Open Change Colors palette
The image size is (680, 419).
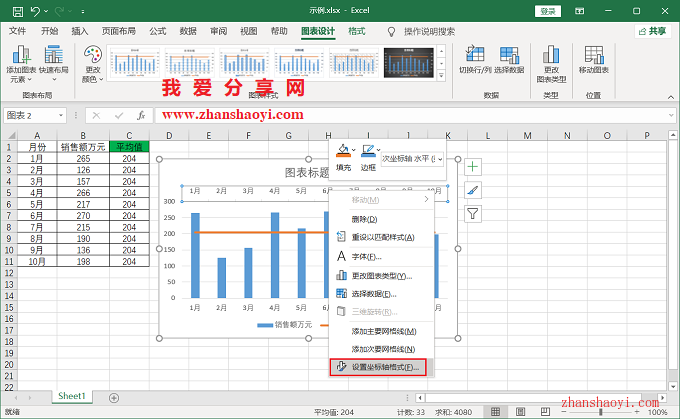pos(93,64)
